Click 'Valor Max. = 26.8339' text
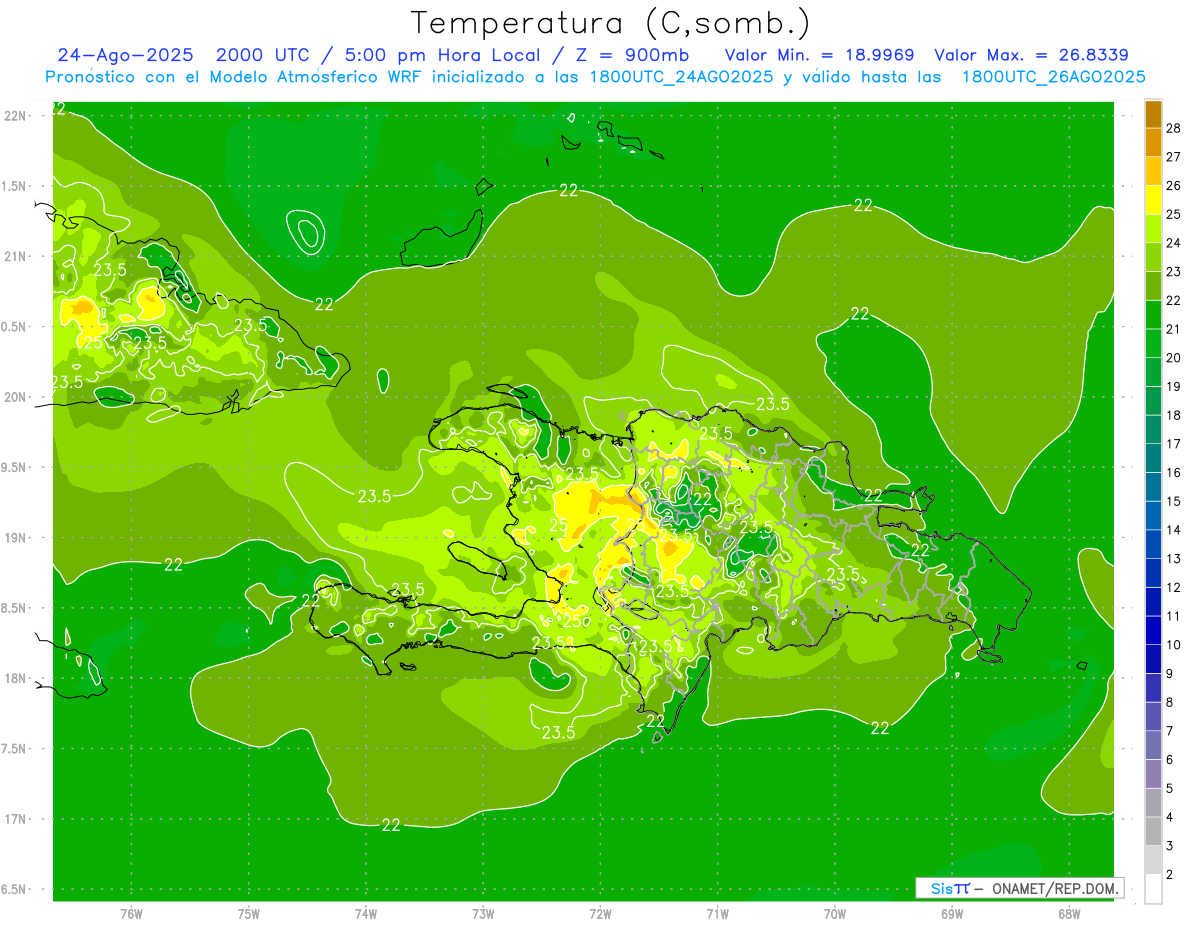This screenshot has width=1200, height=927. (x=1031, y=55)
